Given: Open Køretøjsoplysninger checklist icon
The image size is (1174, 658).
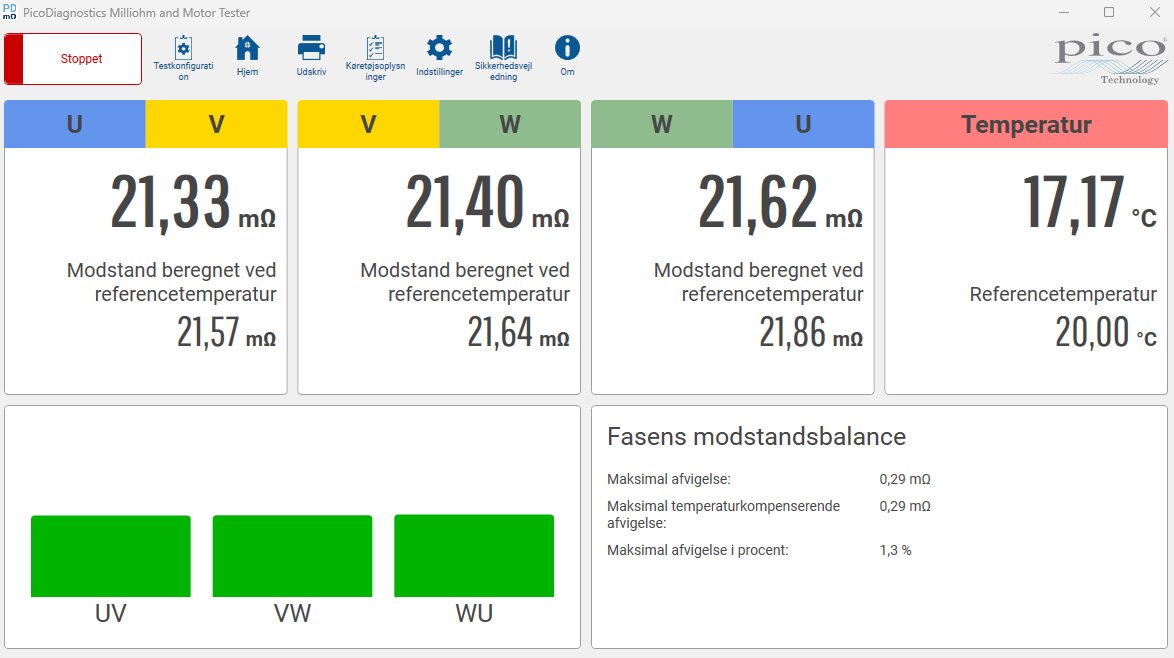Looking at the screenshot, I should click(375, 48).
